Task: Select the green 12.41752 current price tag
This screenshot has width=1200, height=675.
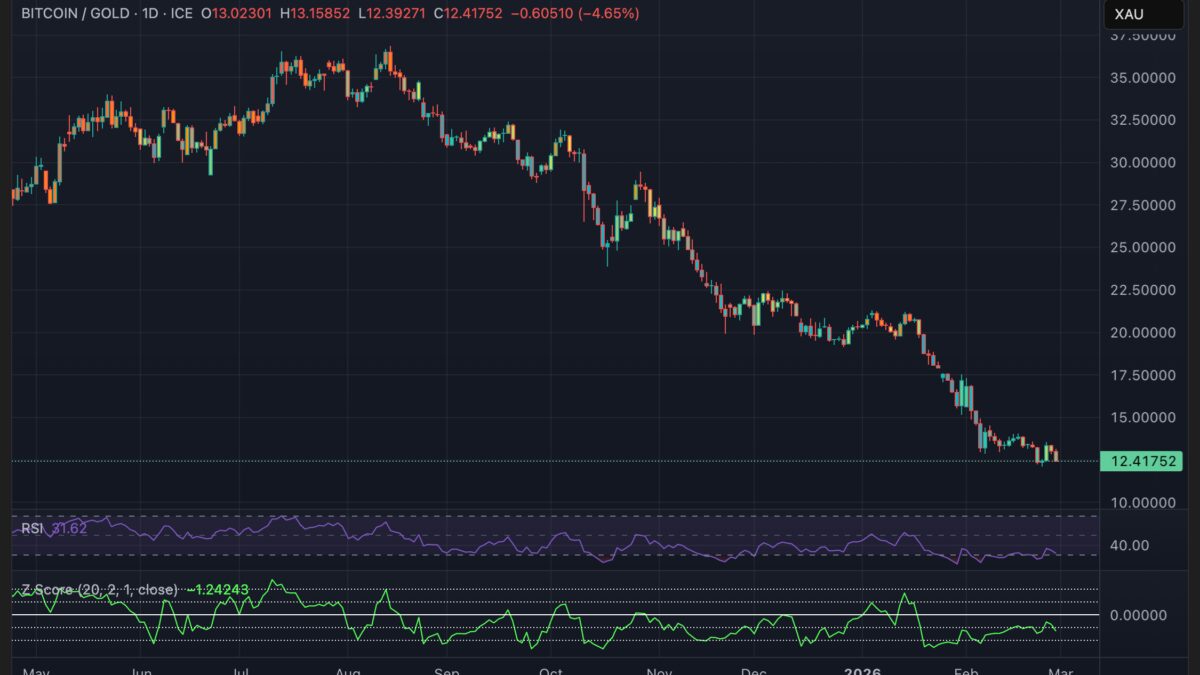Action: click(1140, 461)
